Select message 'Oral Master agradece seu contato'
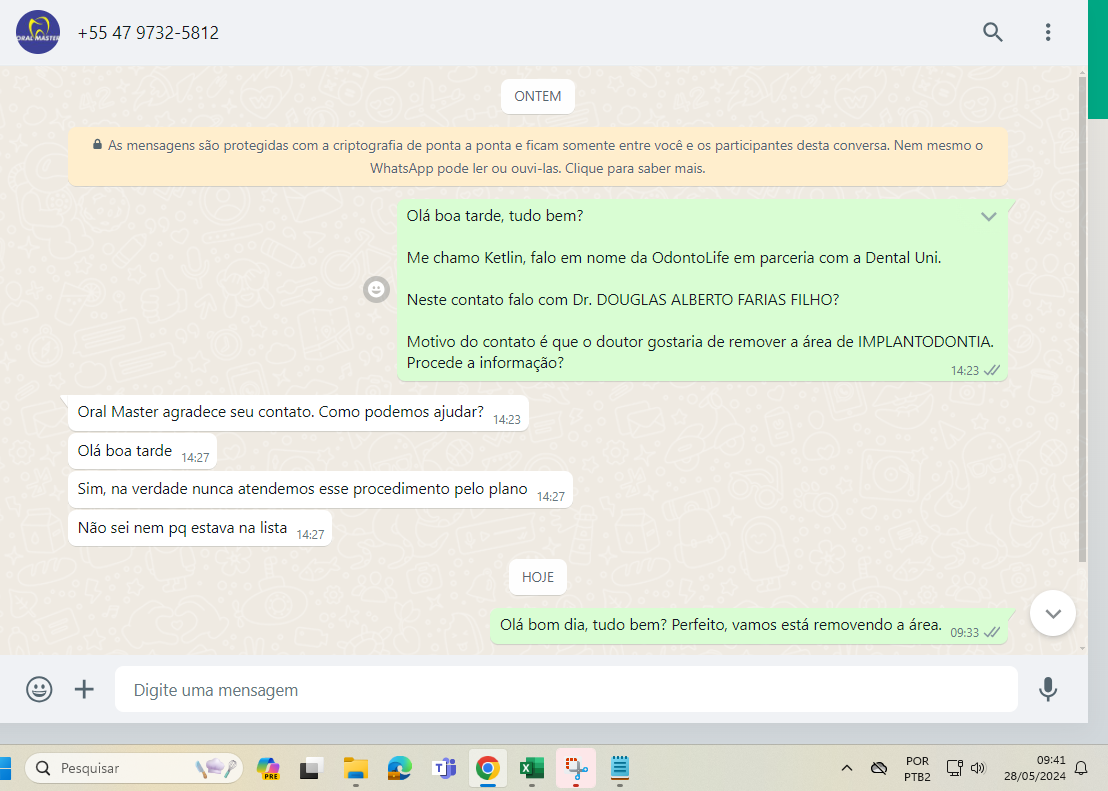1108x791 pixels. [298, 413]
